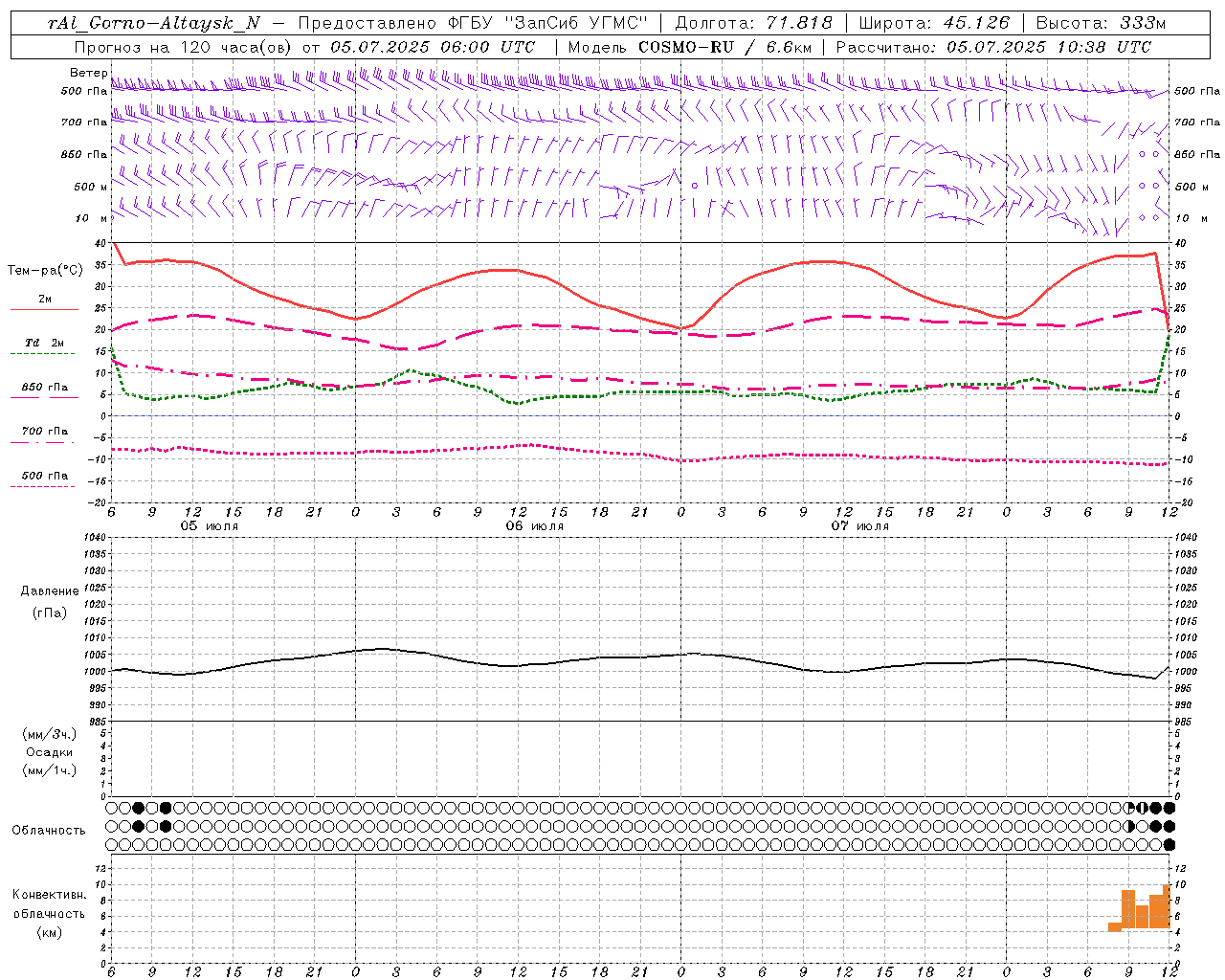1225x980 pixels.
Task: Click the (мм/3ч.) precipitation unit label
Action: click(x=49, y=734)
